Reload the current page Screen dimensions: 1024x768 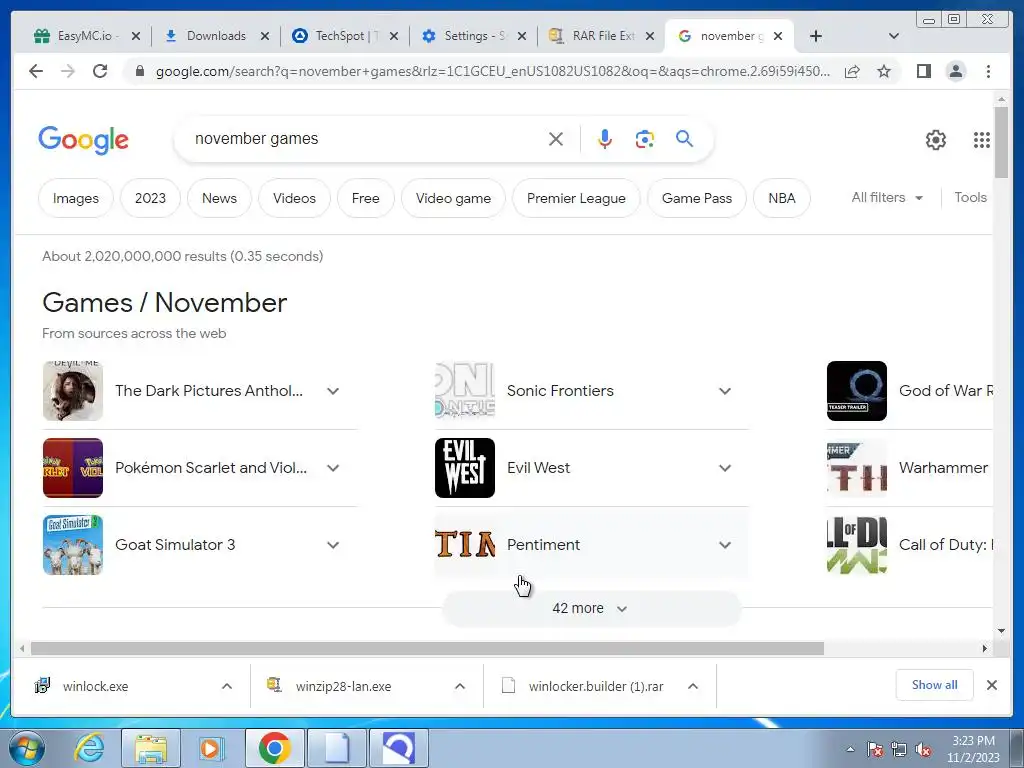(x=100, y=71)
